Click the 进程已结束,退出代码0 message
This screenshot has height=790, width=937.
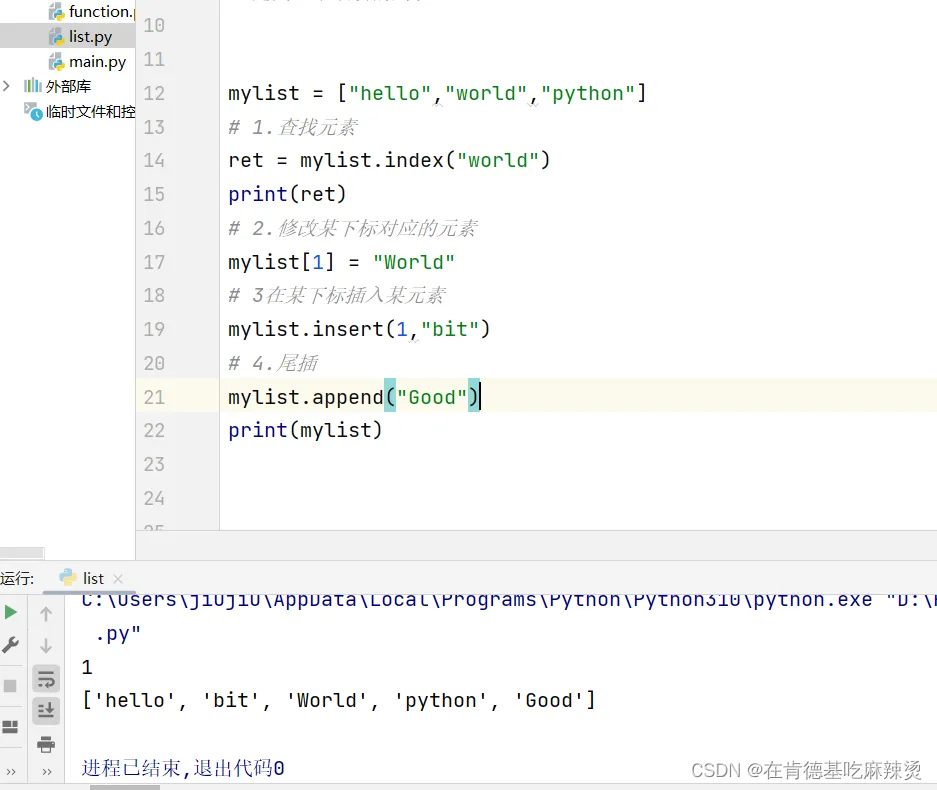point(183,768)
